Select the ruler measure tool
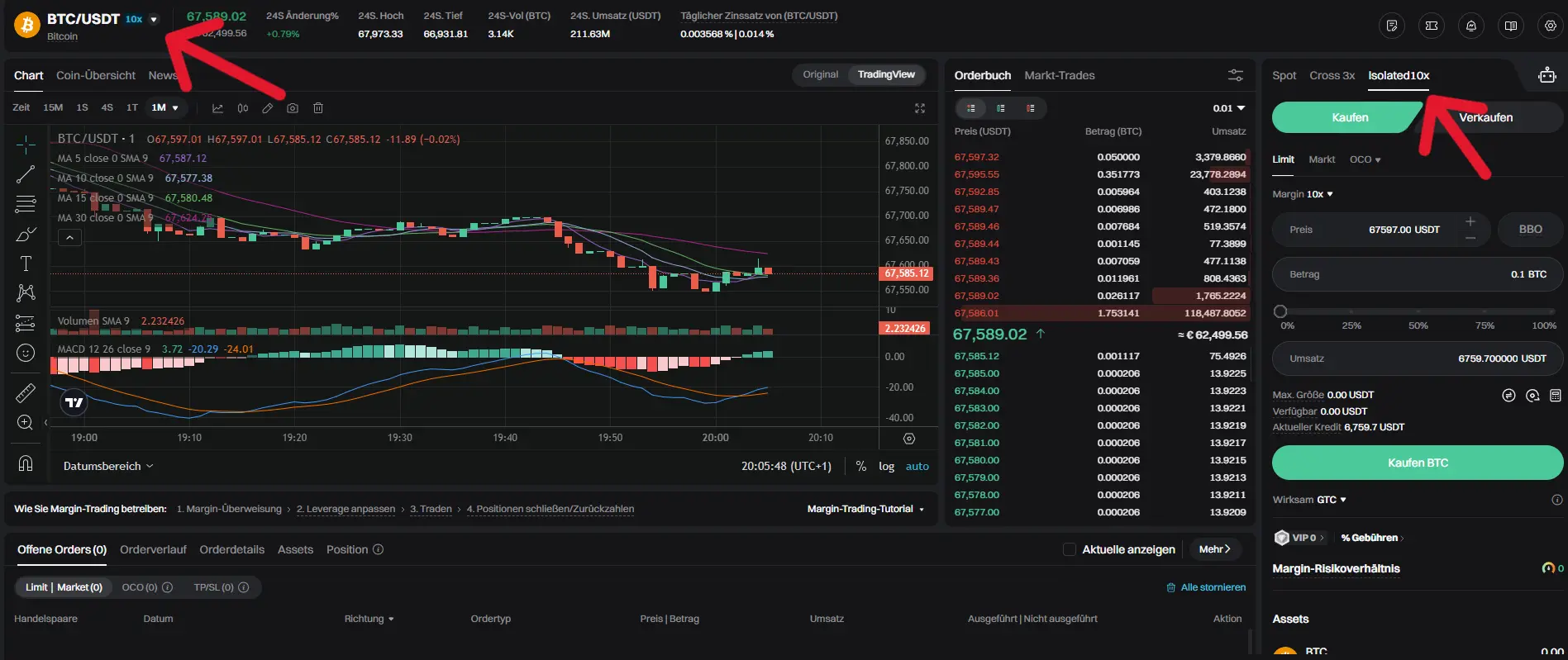Screen dimensions: 1568x660 tap(26, 392)
